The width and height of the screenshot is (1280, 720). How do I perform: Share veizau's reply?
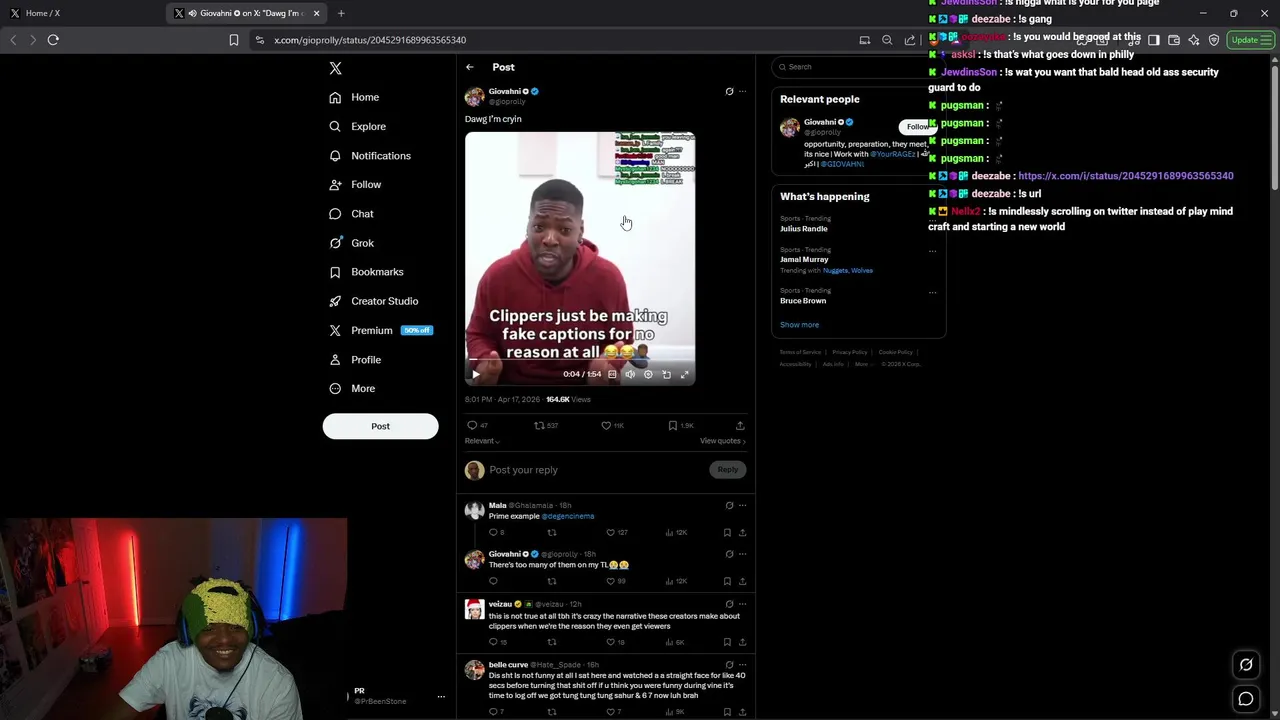pos(742,642)
